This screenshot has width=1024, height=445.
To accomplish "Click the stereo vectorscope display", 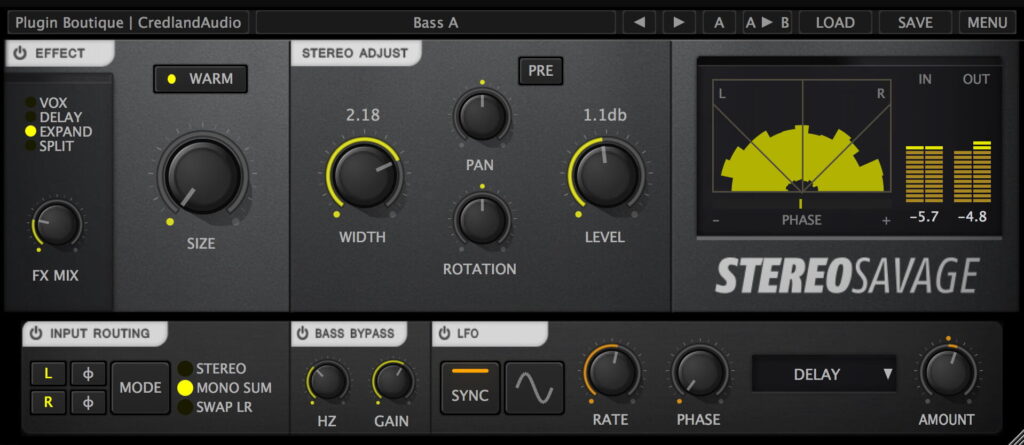I will 802,136.
